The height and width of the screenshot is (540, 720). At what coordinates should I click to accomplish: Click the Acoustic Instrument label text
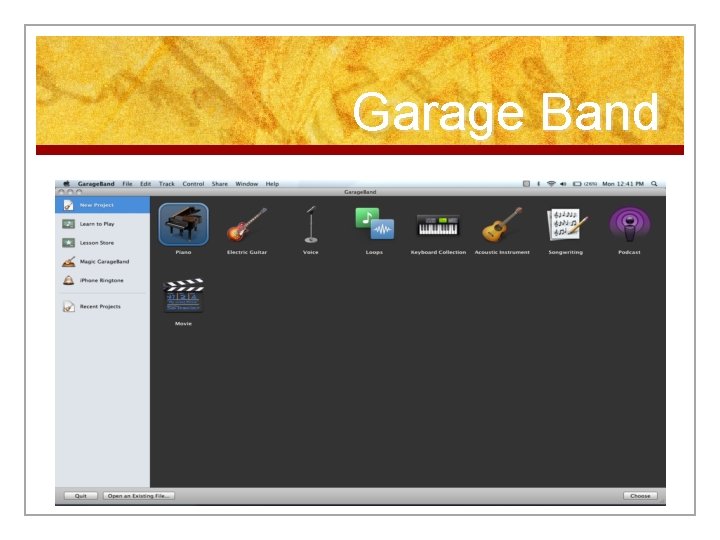coord(502,252)
